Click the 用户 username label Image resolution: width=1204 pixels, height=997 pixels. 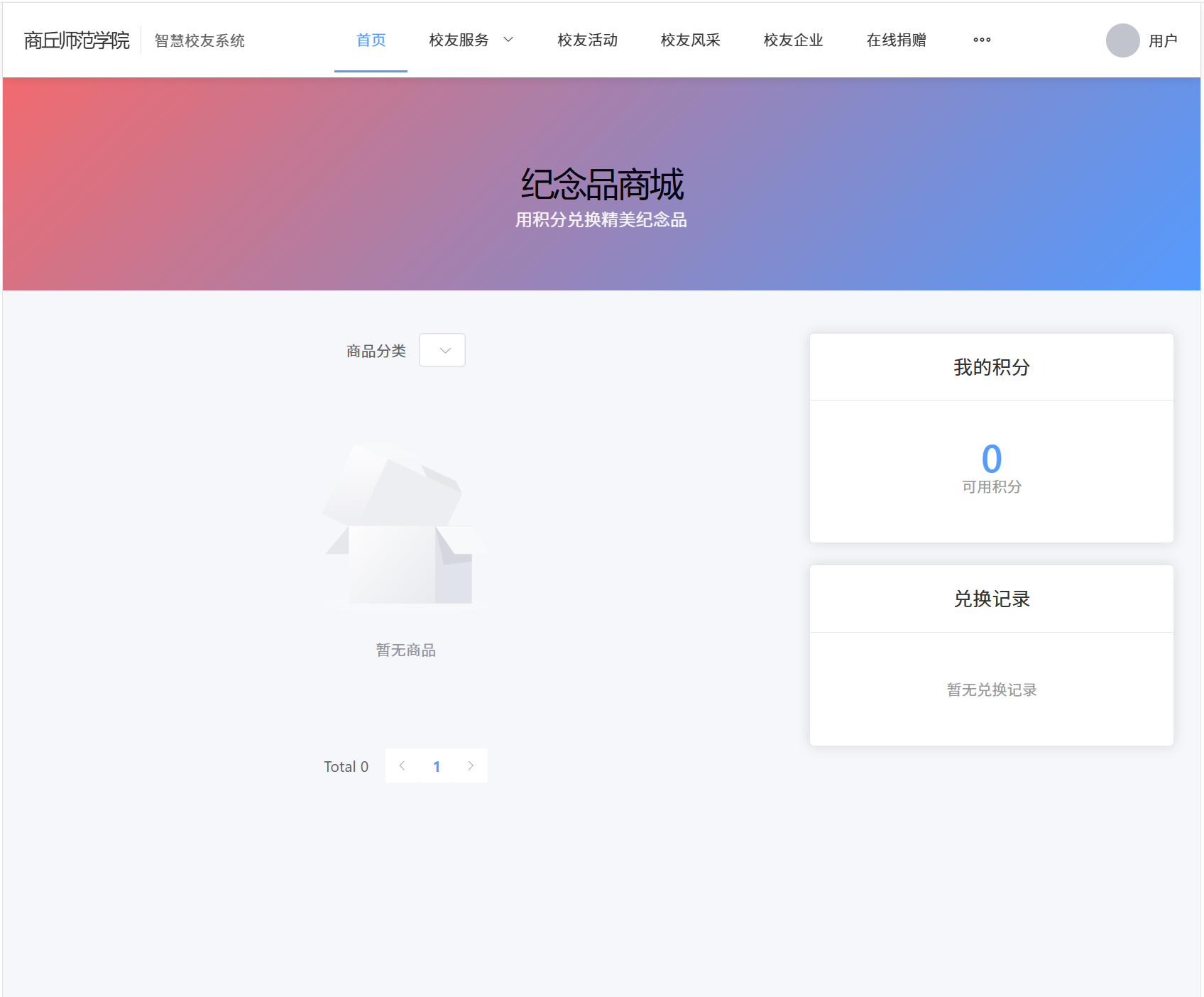1163,40
